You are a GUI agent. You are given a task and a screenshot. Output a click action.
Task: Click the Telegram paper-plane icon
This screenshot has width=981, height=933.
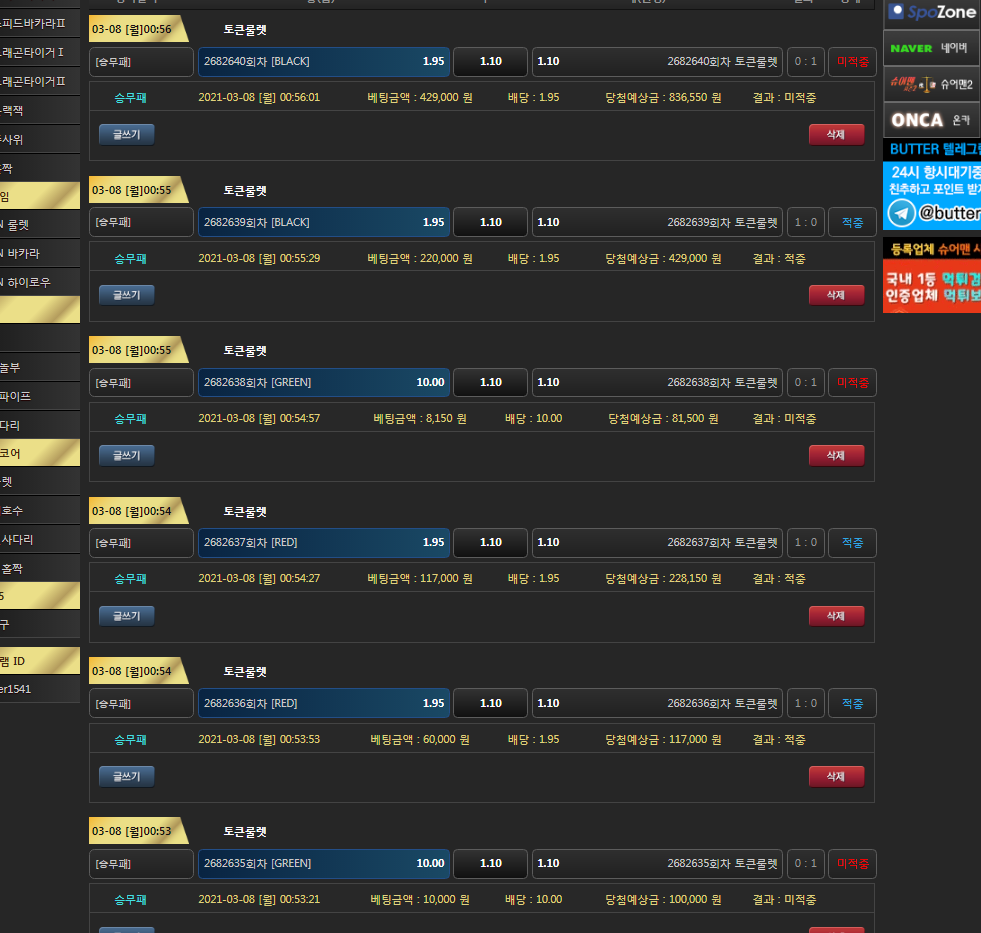coord(901,213)
